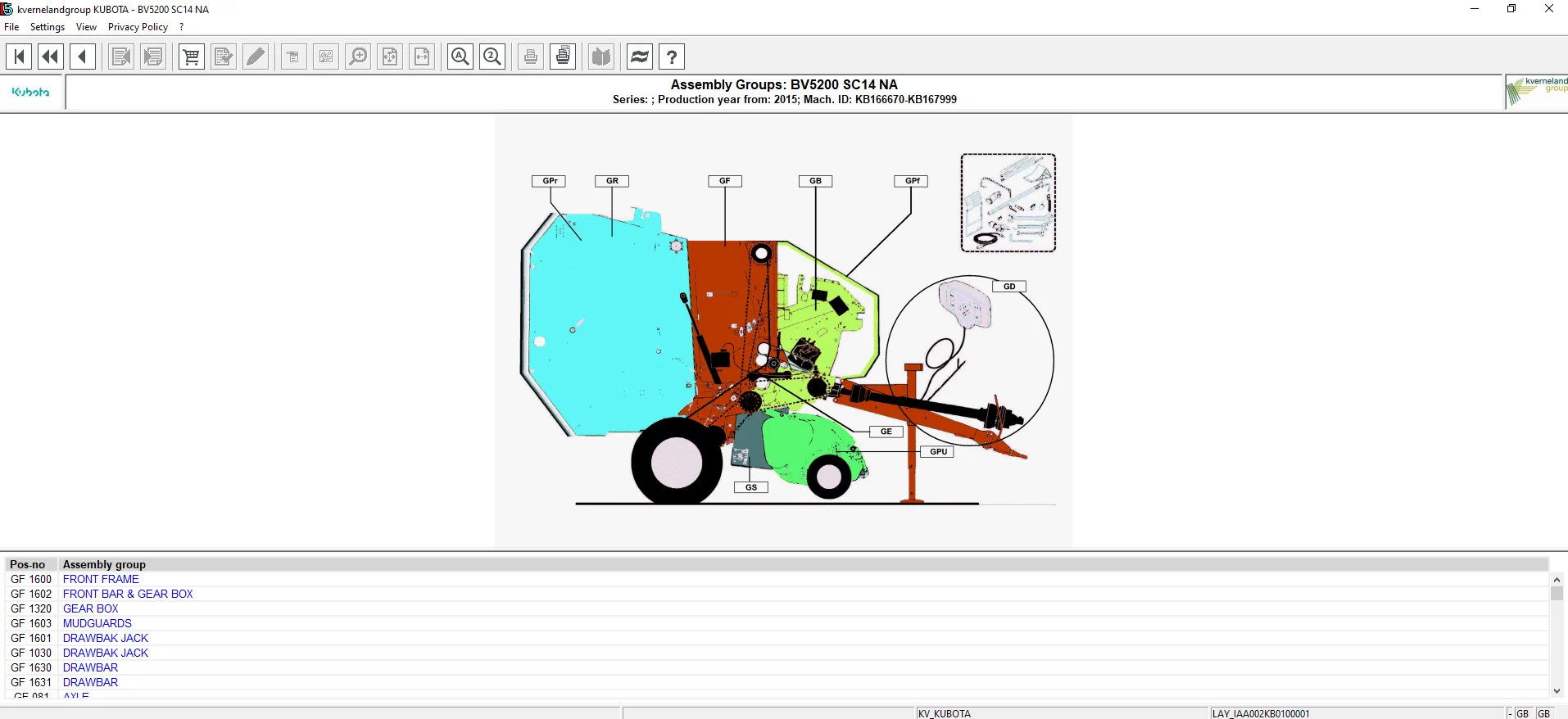1568x719 pixels.
Task: Click the print-multiple-pages icon
Action: pyautogui.click(x=563, y=57)
